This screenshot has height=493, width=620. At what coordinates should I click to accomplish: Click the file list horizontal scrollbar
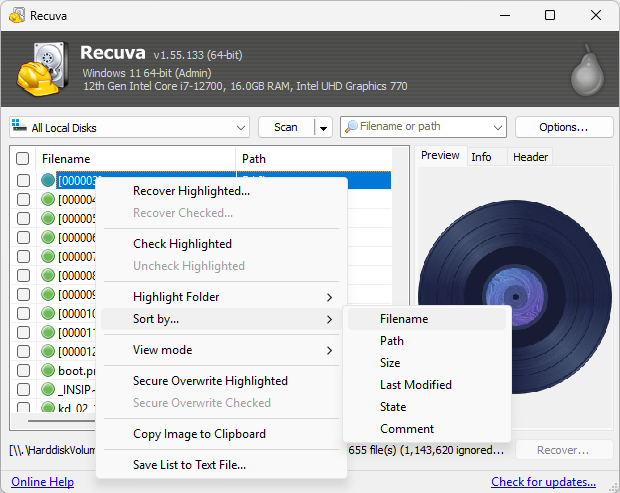pos(61,421)
